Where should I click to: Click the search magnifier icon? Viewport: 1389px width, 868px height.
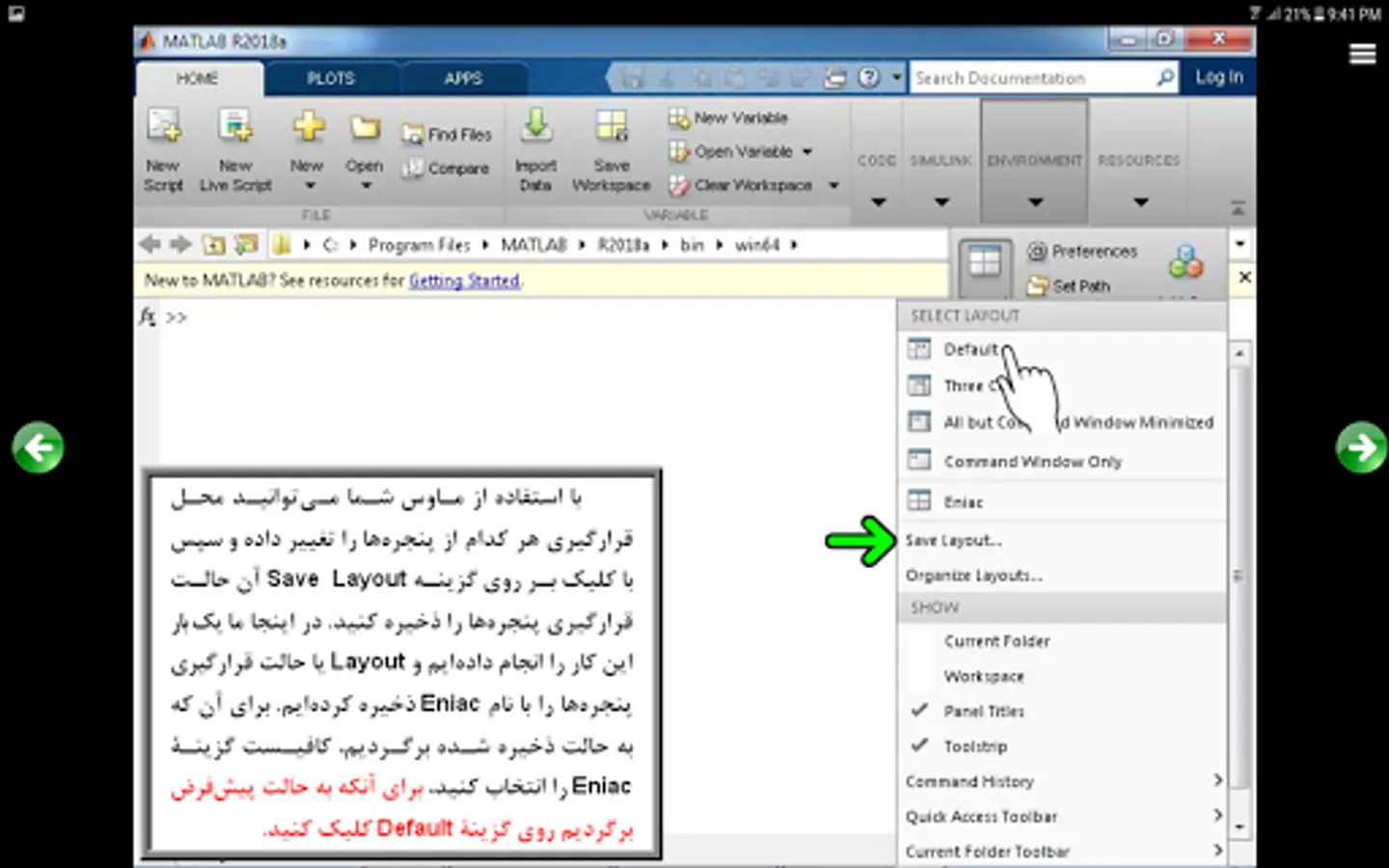tap(1165, 77)
